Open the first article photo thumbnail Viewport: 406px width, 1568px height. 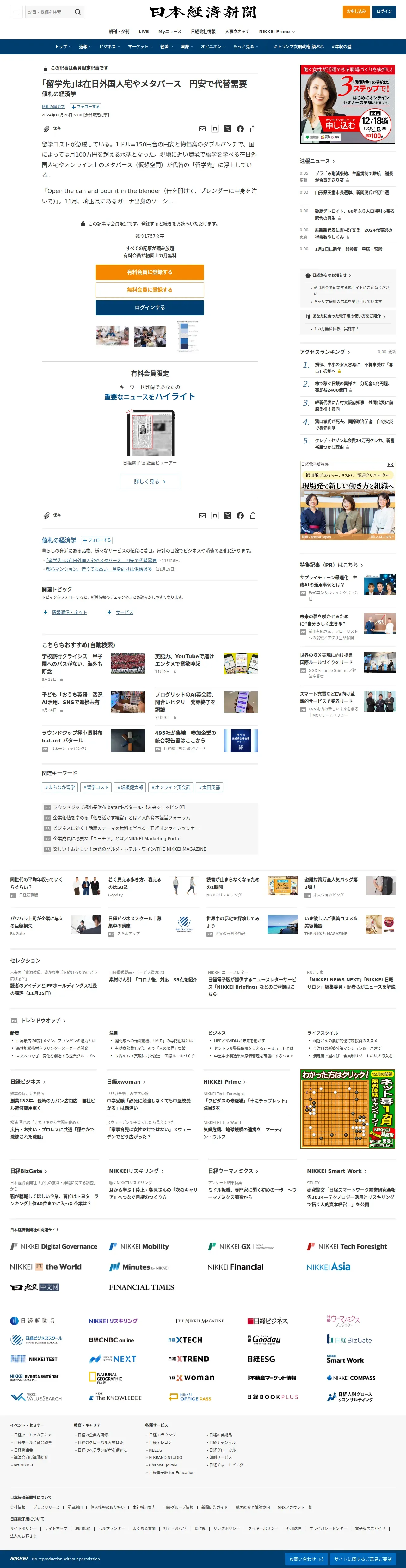click(x=112, y=336)
